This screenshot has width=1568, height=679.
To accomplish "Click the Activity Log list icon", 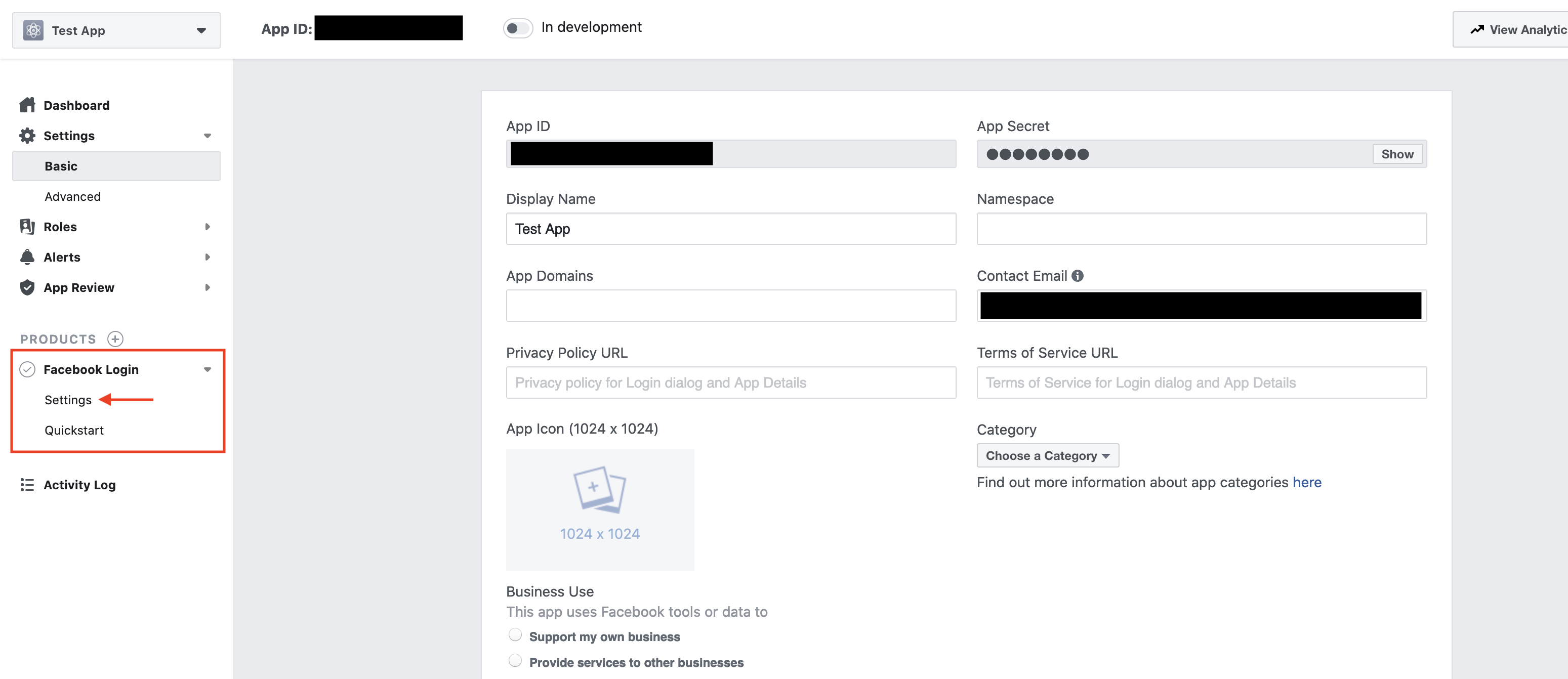I will [27, 484].
